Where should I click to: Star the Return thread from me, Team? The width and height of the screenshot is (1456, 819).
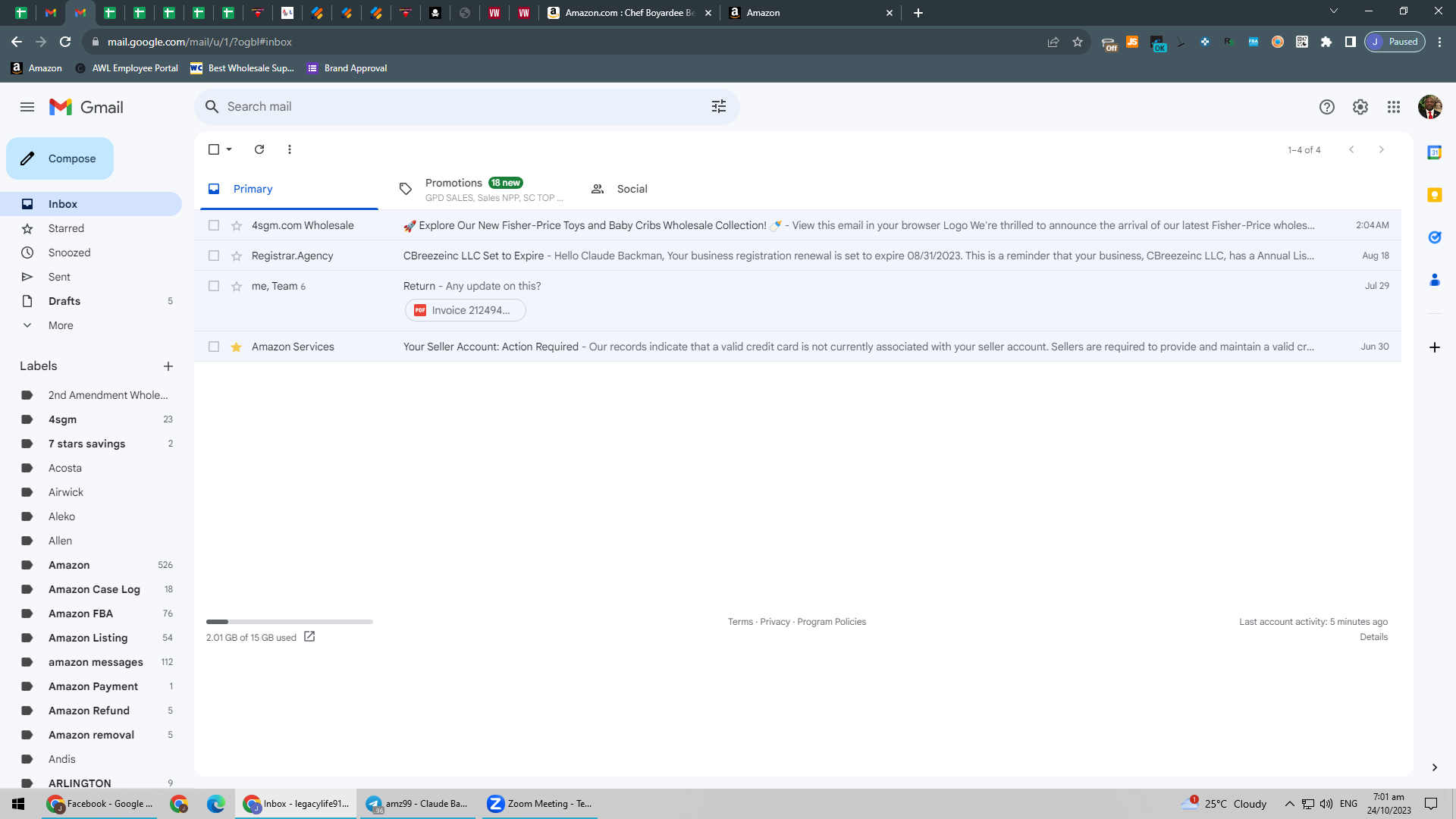pyautogui.click(x=237, y=286)
